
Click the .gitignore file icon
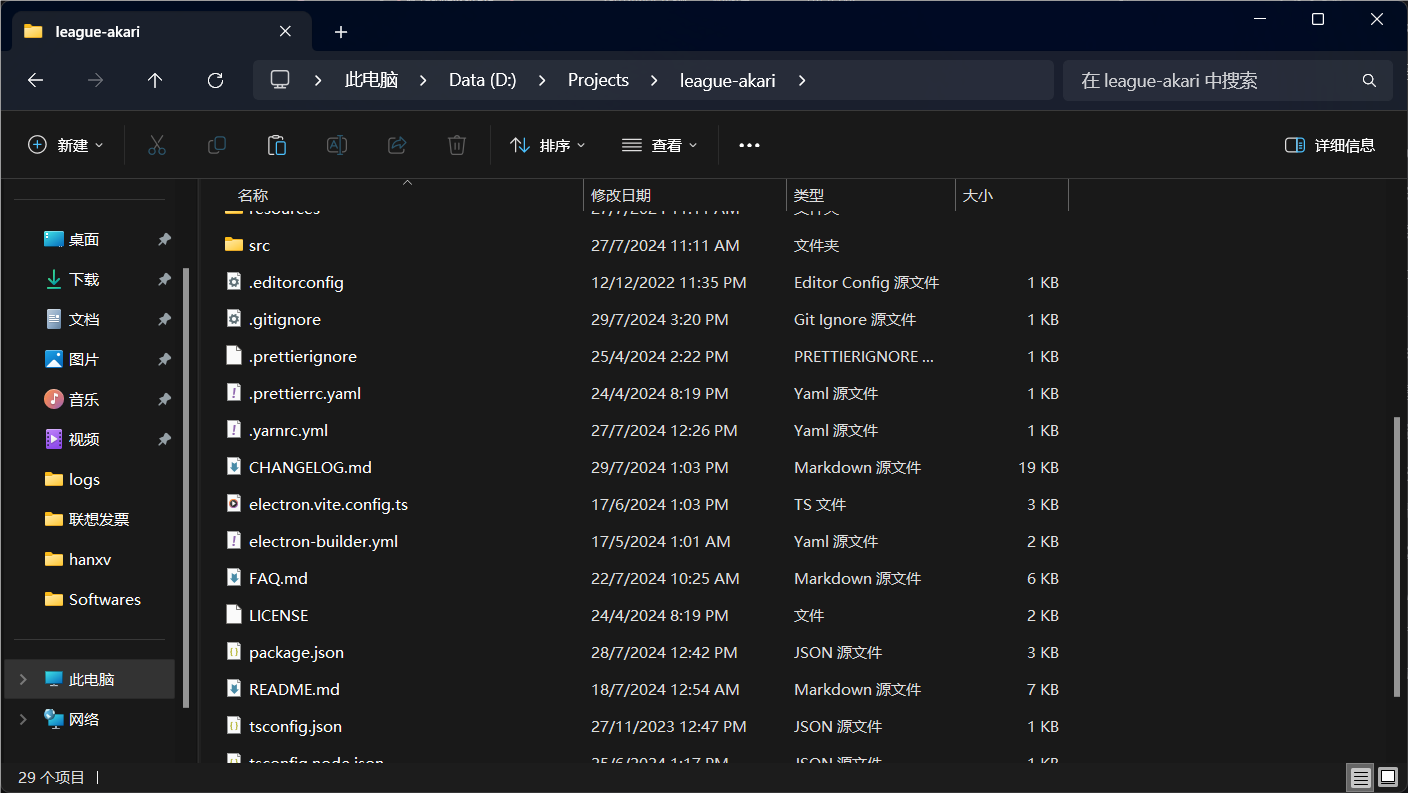coord(234,319)
